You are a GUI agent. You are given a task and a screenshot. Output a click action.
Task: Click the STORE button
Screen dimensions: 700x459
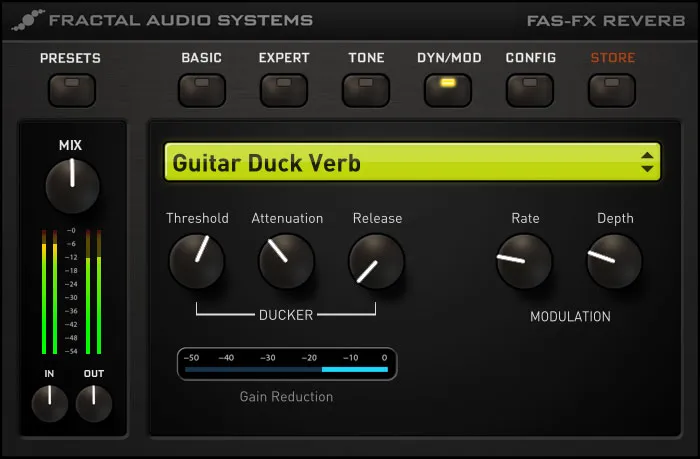[x=612, y=91]
